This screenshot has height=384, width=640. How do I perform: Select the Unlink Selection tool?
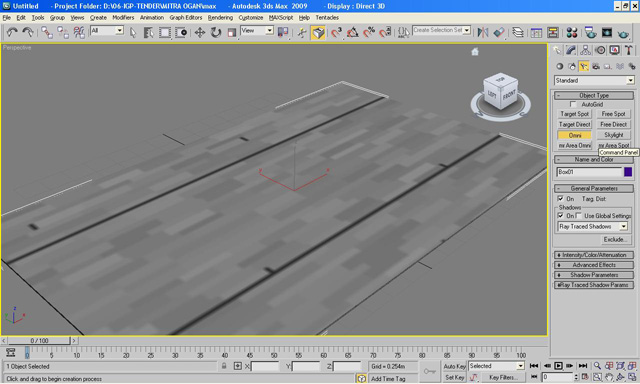[63, 32]
